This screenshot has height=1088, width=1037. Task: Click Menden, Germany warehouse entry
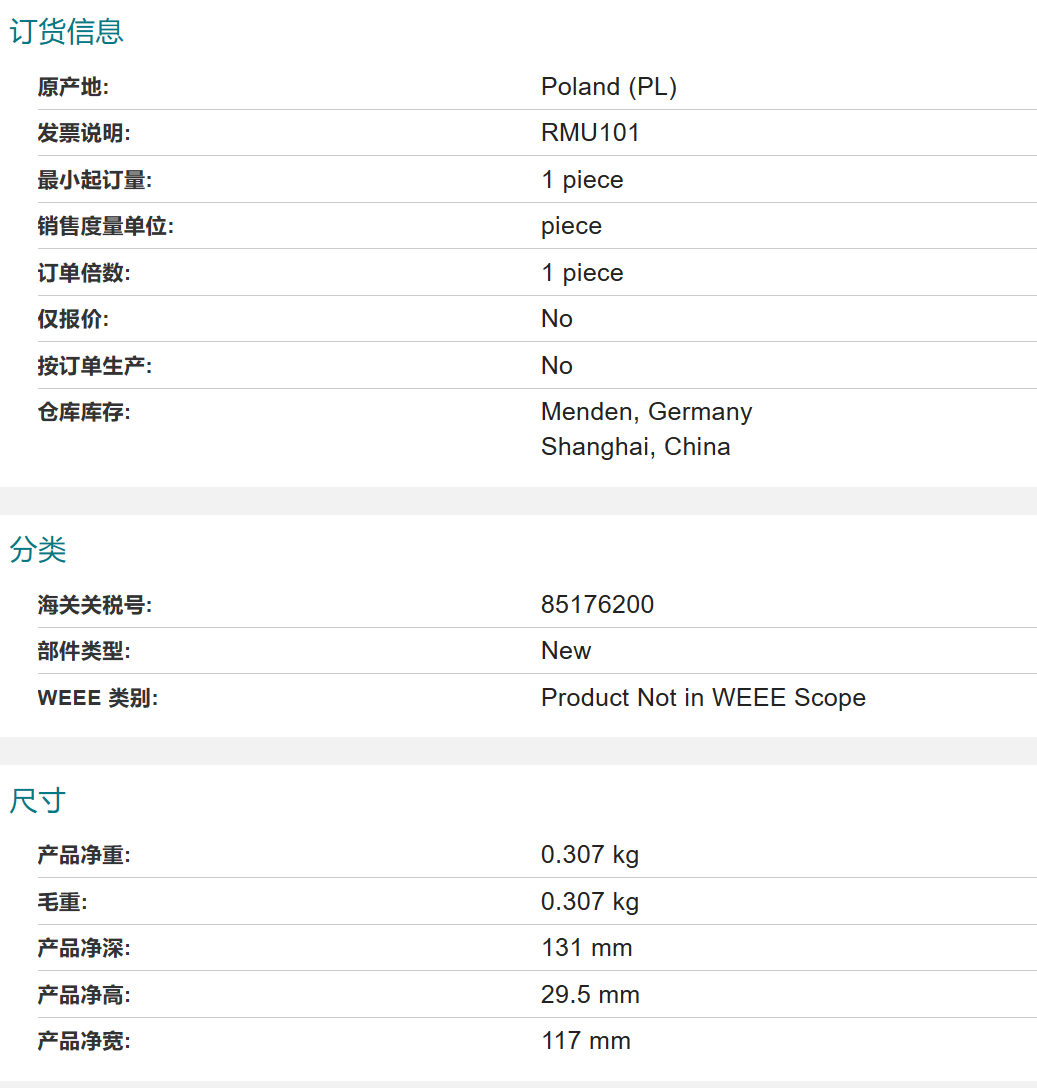click(x=646, y=412)
